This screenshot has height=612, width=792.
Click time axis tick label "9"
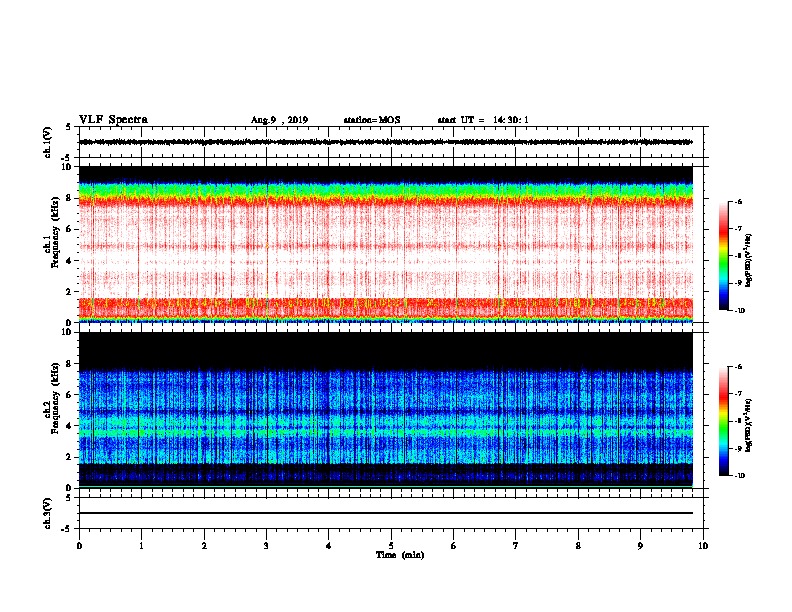point(640,546)
